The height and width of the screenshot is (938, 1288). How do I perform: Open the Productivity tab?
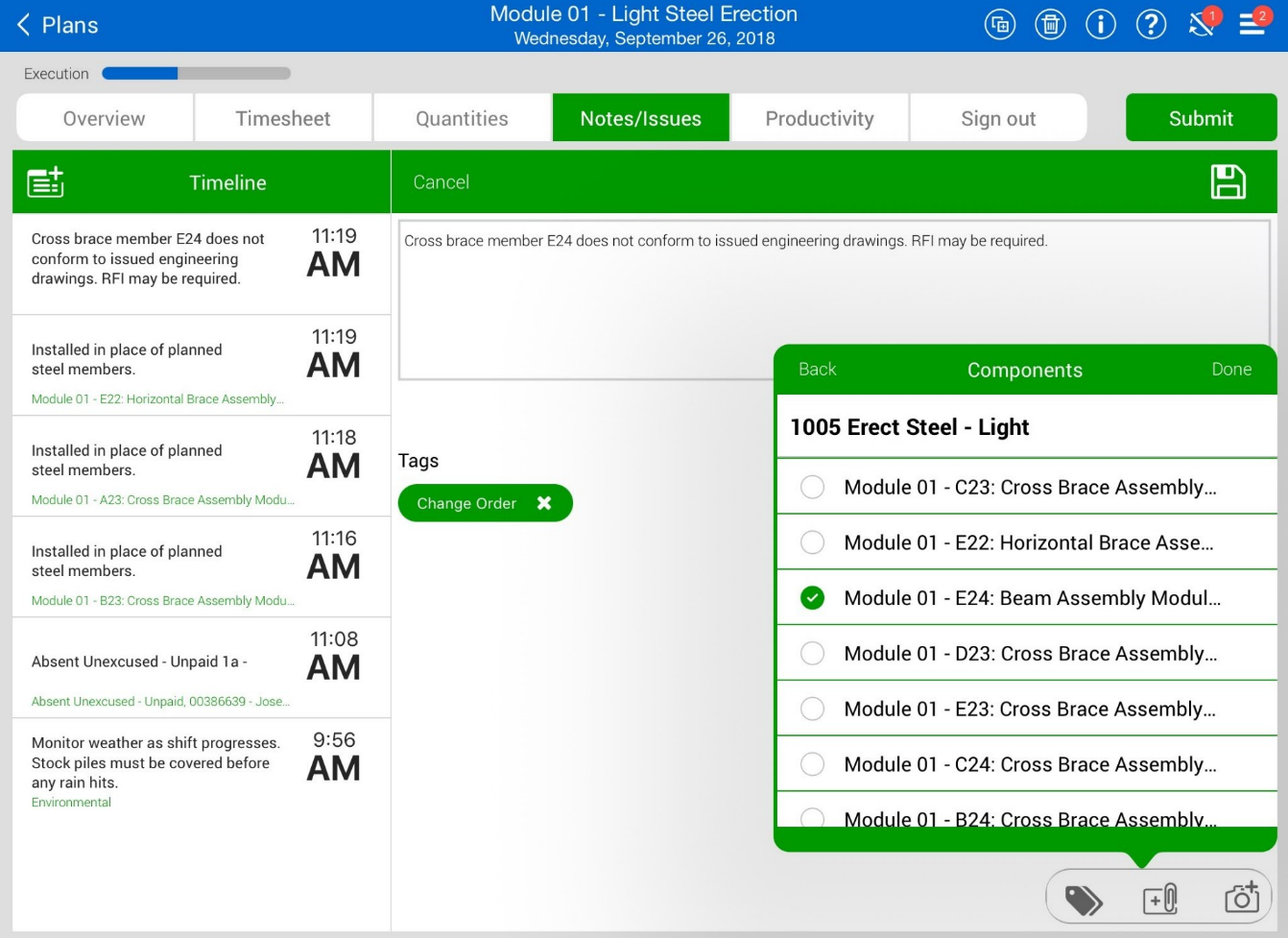(819, 118)
